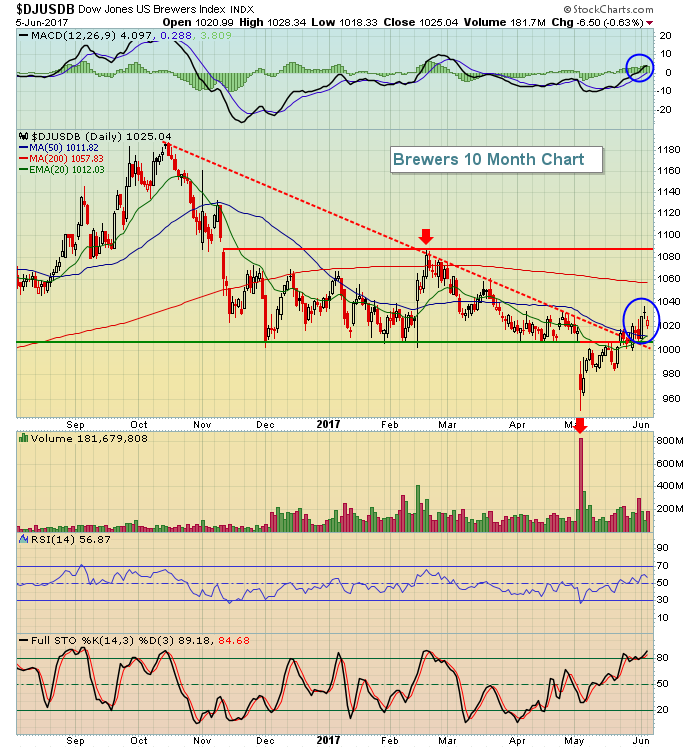Click the stochastic axis label 20
Viewport: 700px width, 748px height.
(663, 710)
